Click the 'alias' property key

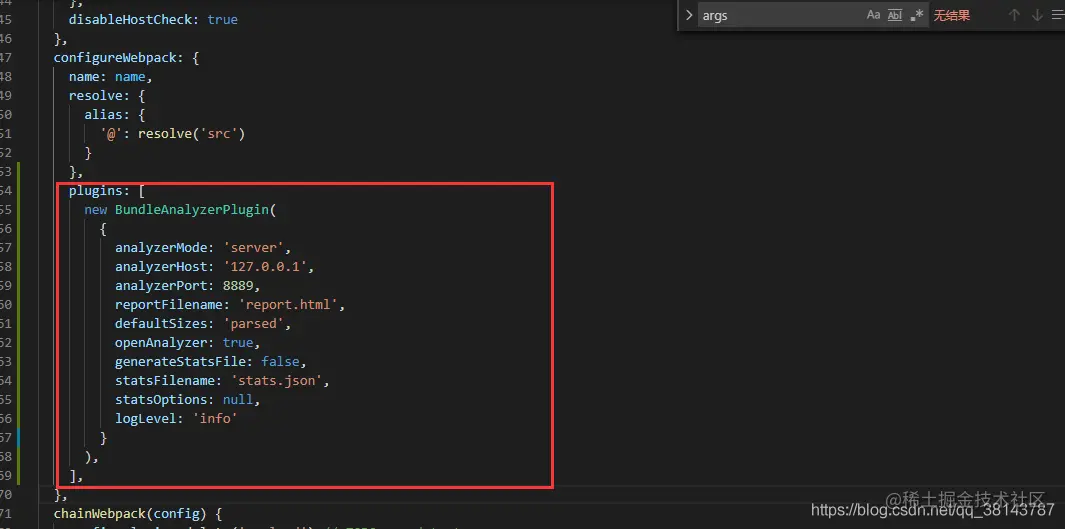click(103, 115)
